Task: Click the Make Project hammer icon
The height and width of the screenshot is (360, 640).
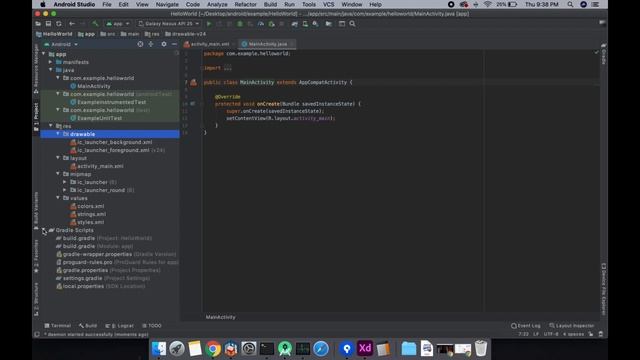Action: [95, 24]
